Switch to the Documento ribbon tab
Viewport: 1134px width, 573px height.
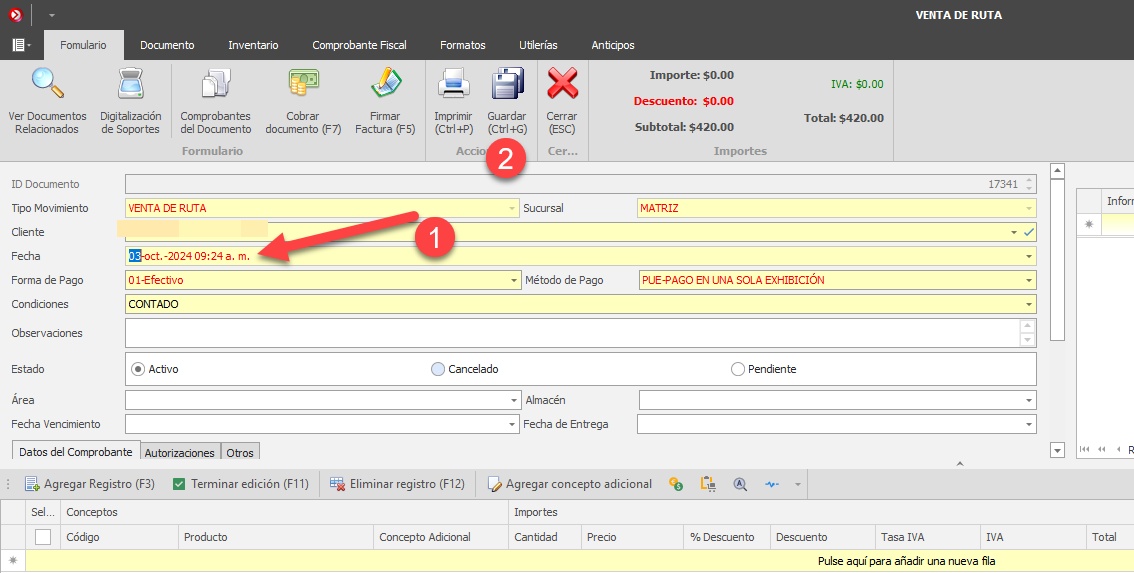click(x=167, y=45)
